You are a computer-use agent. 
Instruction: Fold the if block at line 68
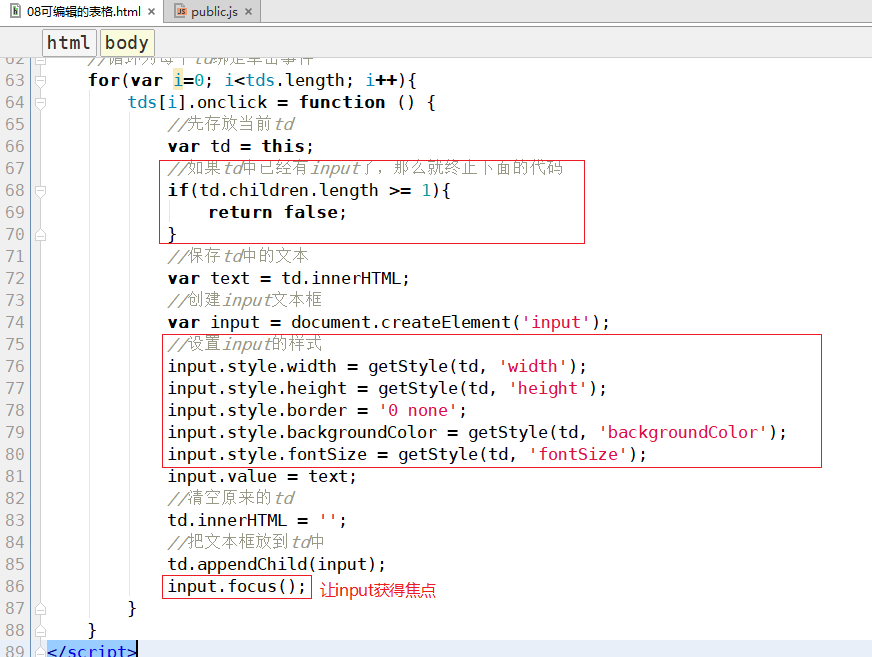[x=41, y=190]
